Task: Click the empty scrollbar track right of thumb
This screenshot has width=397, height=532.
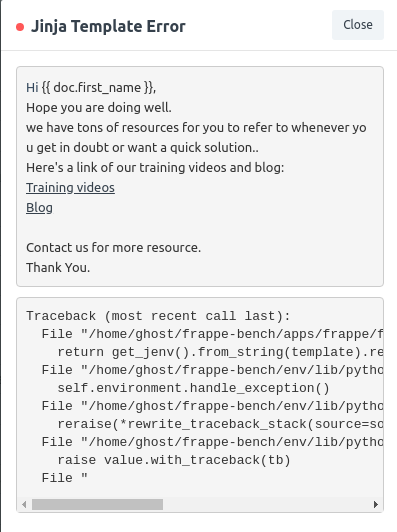Action: pyautogui.click(x=267, y=504)
